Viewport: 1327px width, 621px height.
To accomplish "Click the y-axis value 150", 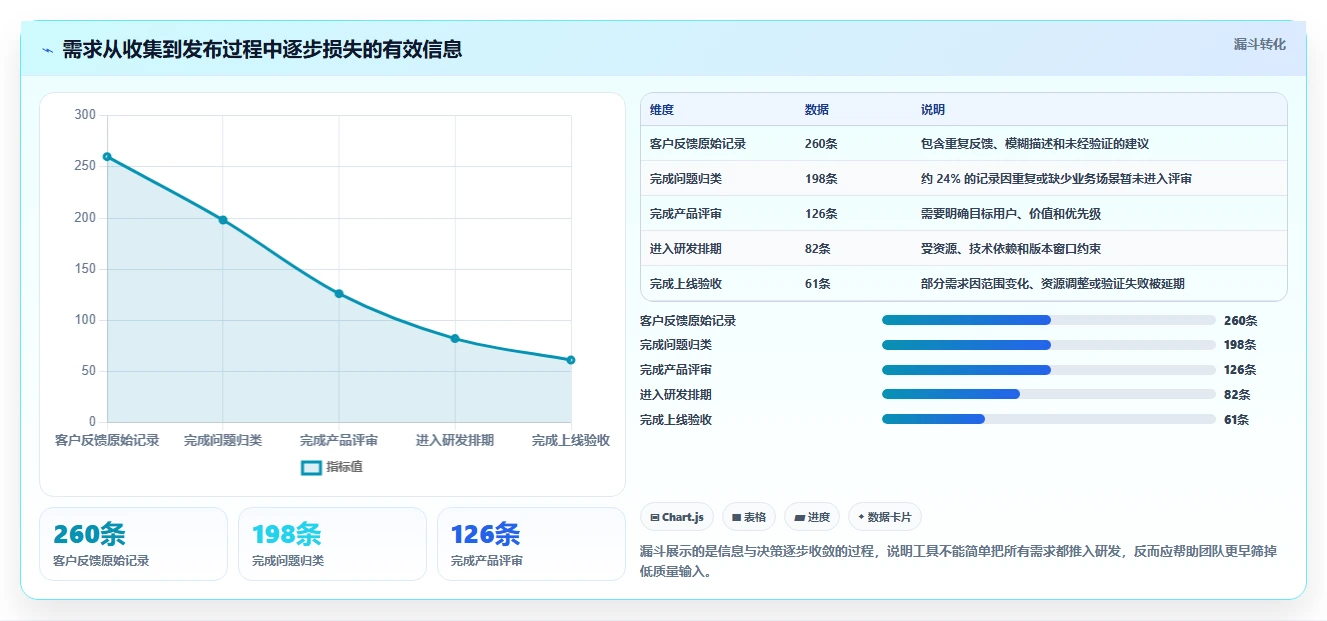I will point(85,269).
